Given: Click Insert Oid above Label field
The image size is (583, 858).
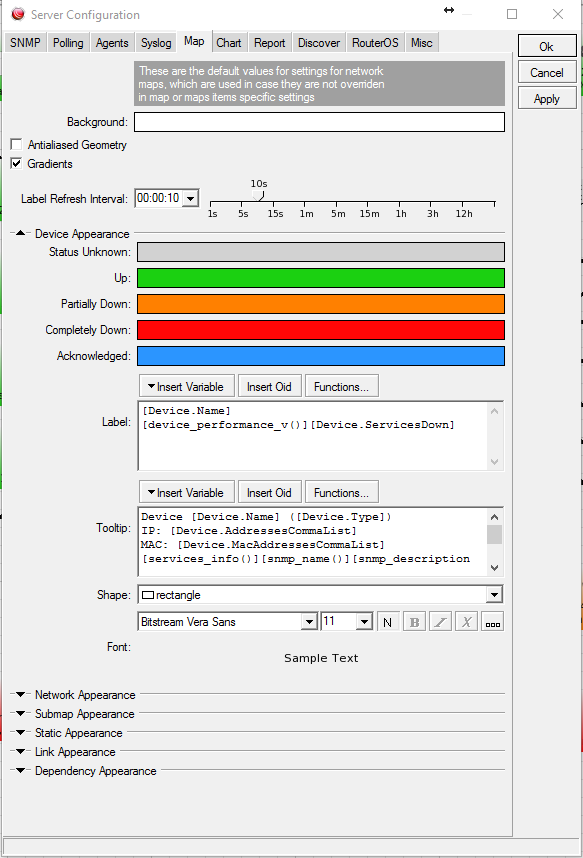Looking at the screenshot, I should coord(269,387).
